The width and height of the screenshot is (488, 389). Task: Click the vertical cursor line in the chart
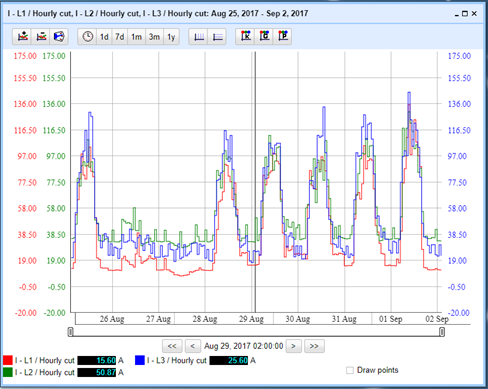tap(255, 182)
